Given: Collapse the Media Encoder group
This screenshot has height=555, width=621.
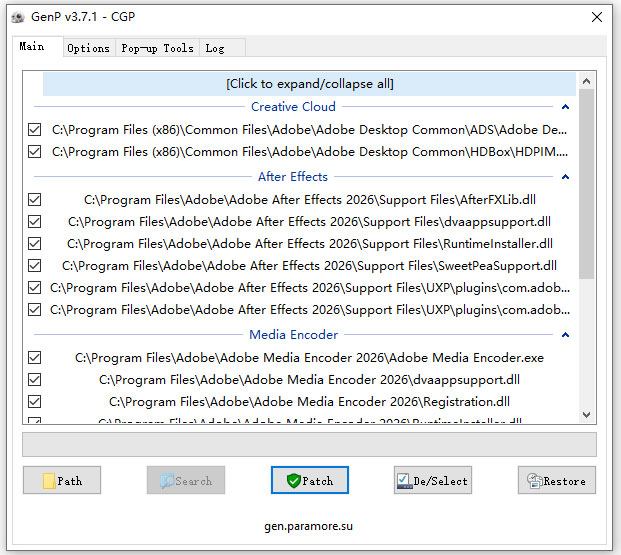Looking at the screenshot, I should pos(565,335).
